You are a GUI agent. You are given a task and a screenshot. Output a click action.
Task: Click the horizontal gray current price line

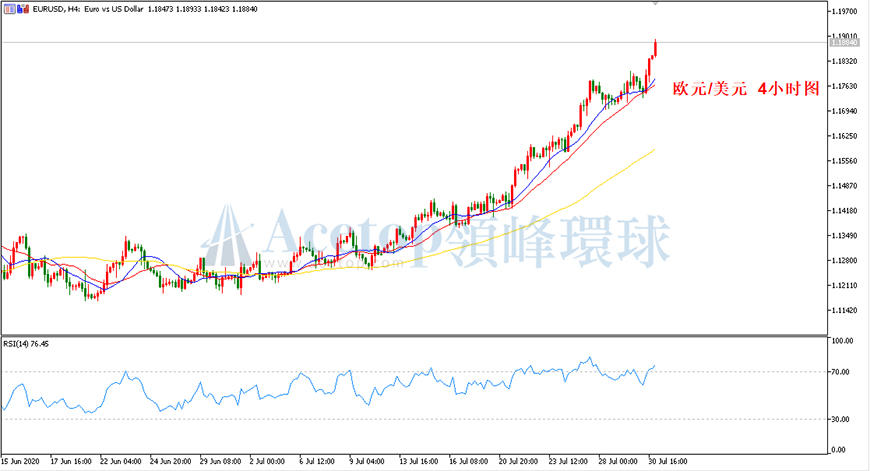click(413, 43)
